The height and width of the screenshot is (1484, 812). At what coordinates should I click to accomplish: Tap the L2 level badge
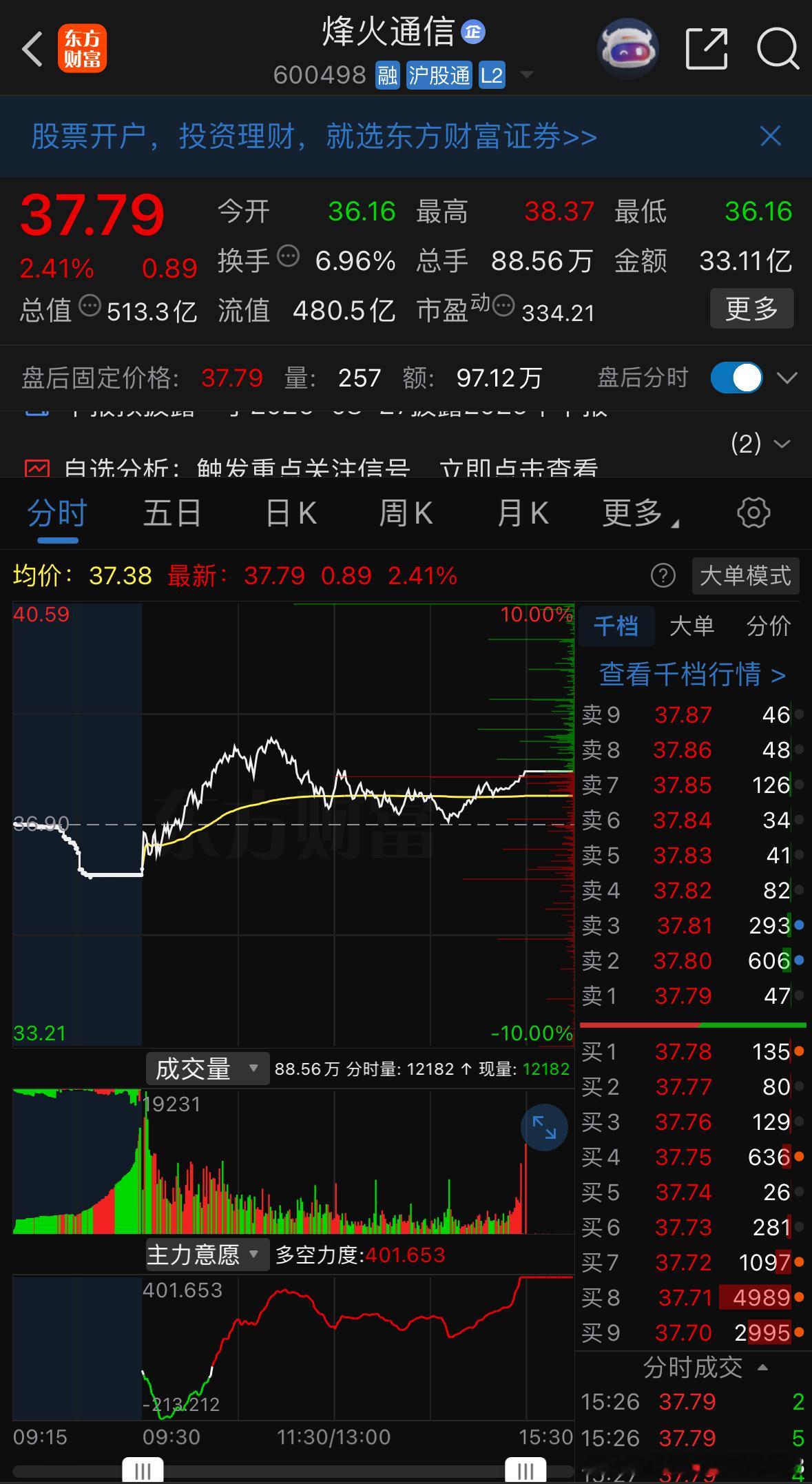point(492,75)
